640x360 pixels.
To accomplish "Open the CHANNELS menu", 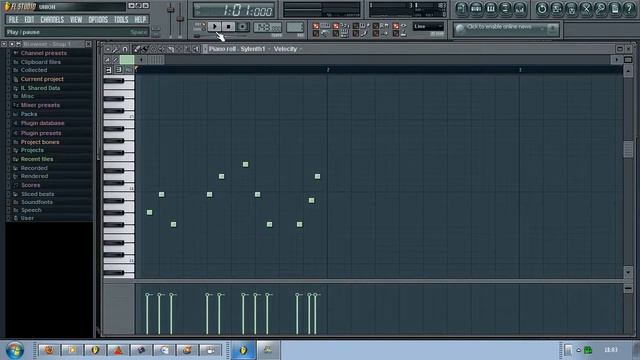I will click(52, 20).
